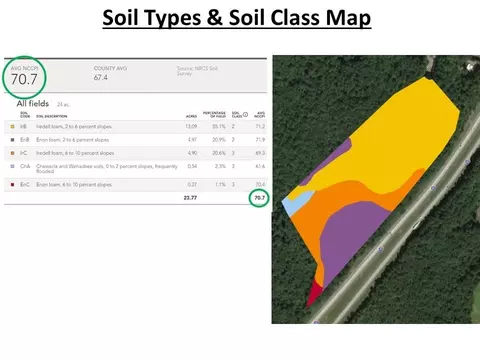Select the red EnC legend swatch
The width and height of the screenshot is (480, 360).
[13, 184]
